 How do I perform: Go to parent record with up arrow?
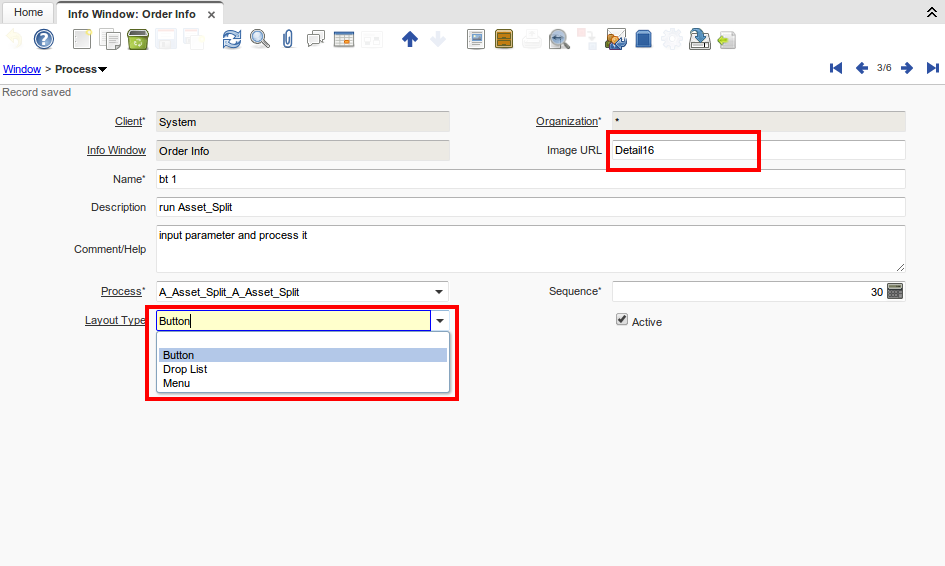[409, 39]
